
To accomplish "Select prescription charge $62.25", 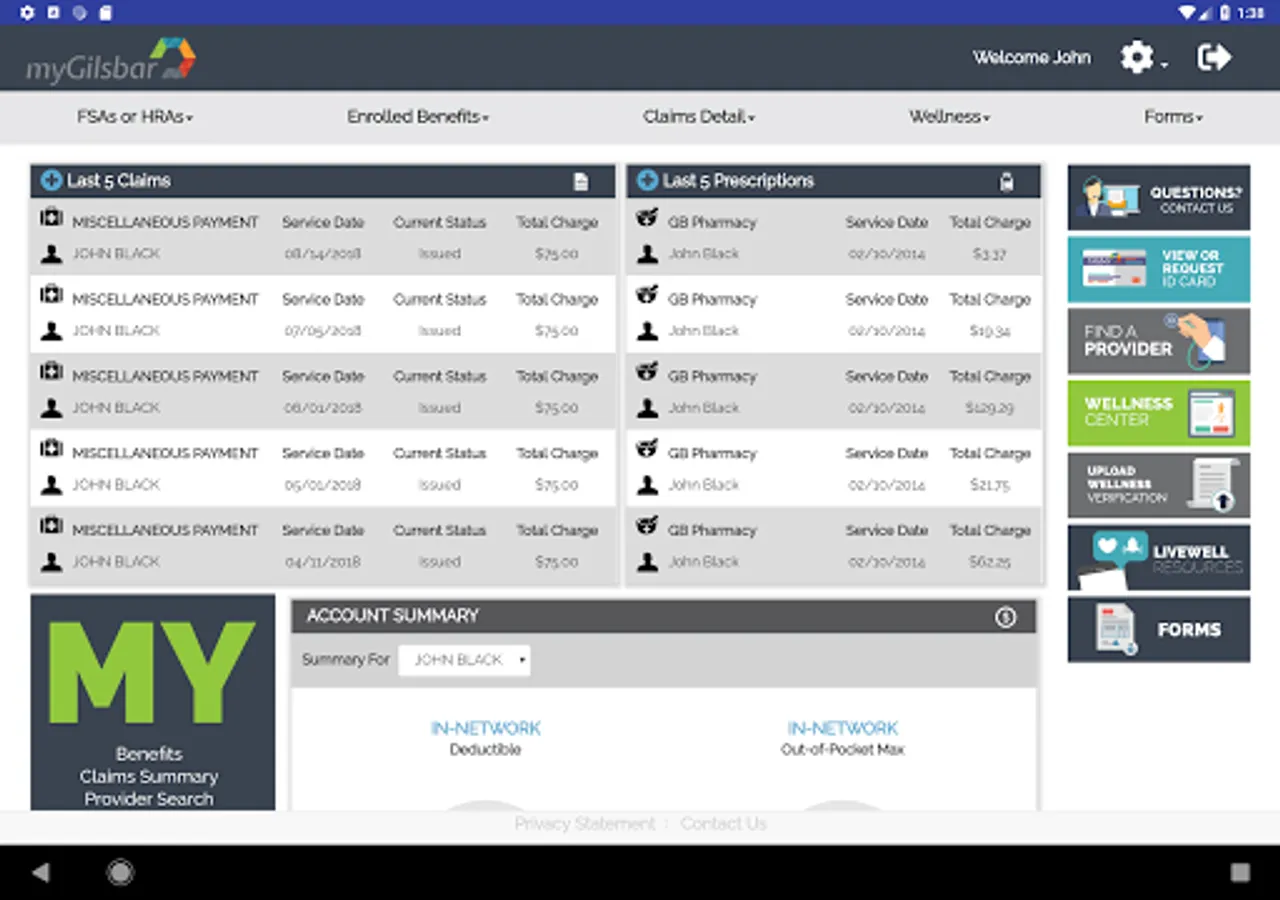I will point(989,562).
